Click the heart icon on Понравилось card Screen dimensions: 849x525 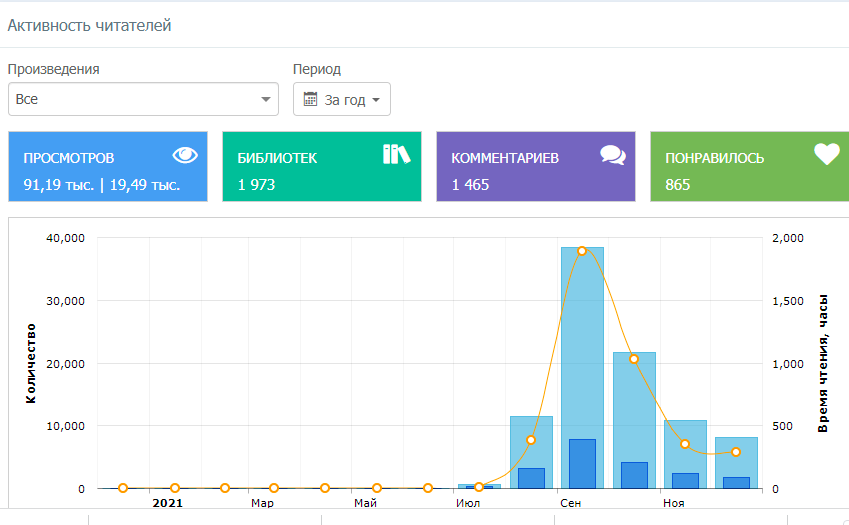pos(826,154)
